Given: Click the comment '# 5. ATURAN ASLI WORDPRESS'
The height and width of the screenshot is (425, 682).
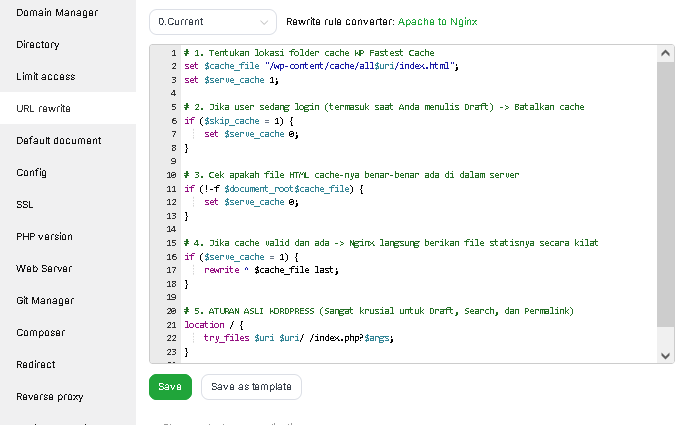Looking at the screenshot, I should click(x=378, y=311).
